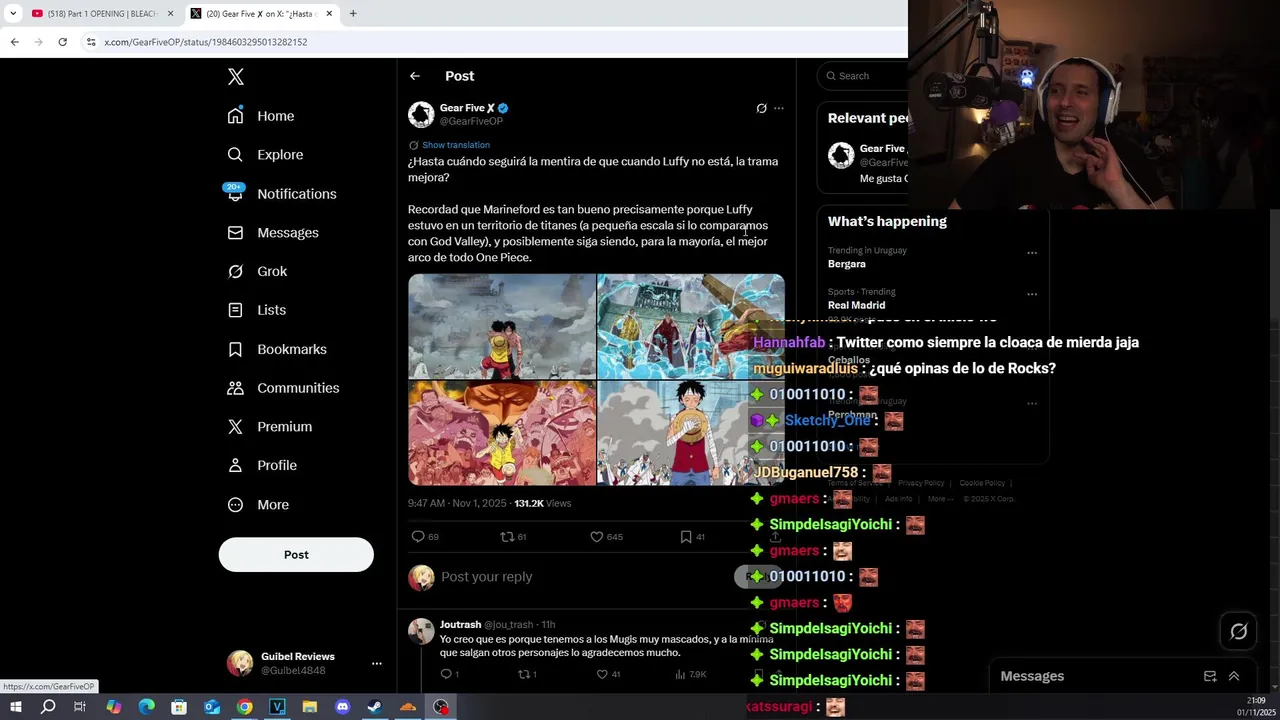Image resolution: width=1280 pixels, height=720 pixels.
Task: Open the post's three-dot options menu
Action: 779,108
